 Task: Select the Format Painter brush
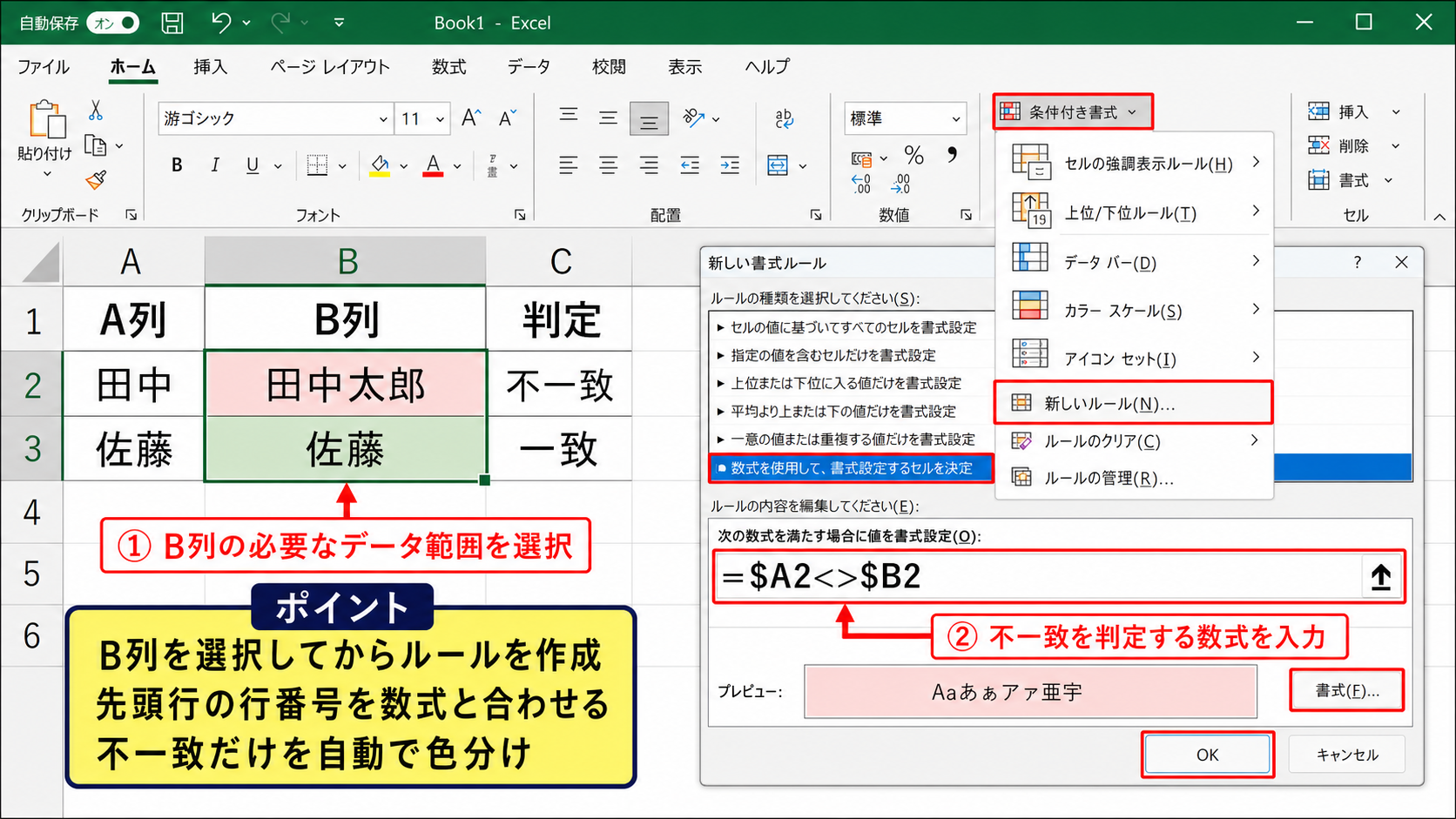tap(96, 179)
